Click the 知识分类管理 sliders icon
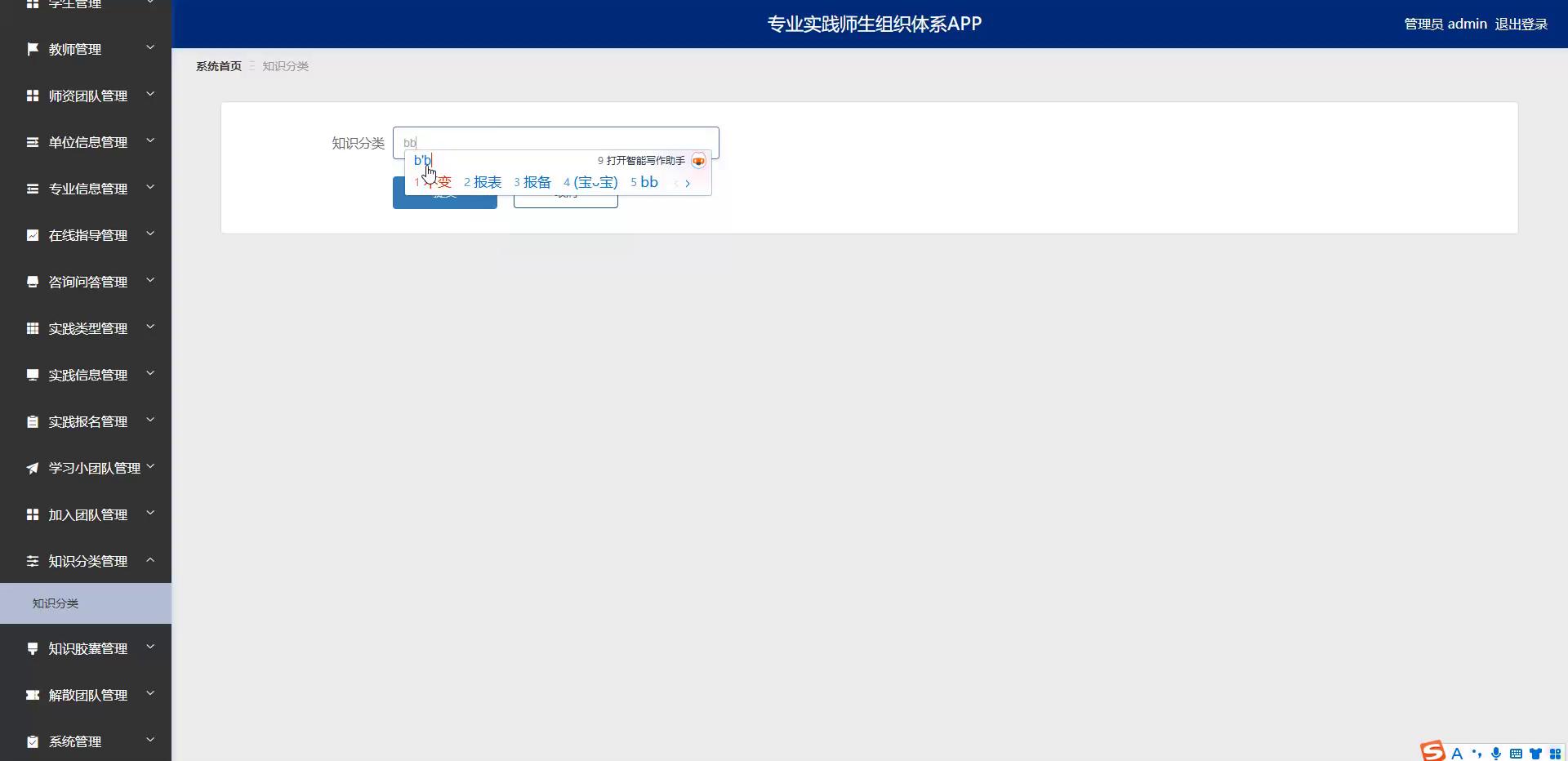This screenshot has height=761, width=1568. [33, 561]
